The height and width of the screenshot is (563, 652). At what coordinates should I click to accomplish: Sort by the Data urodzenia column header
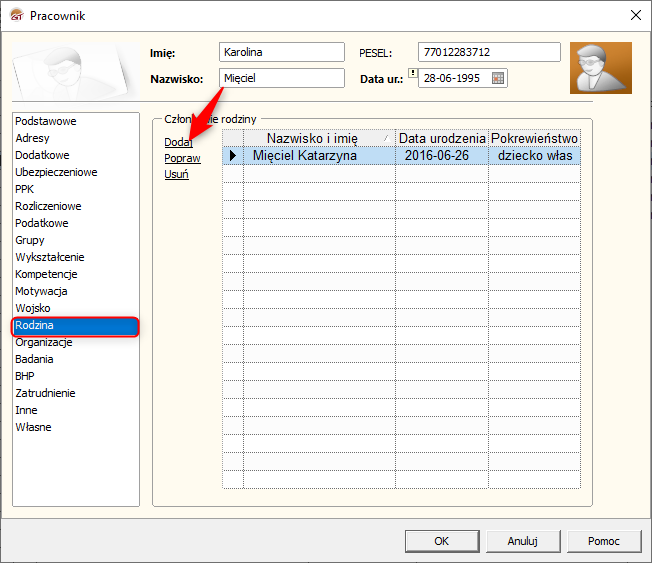click(442, 138)
